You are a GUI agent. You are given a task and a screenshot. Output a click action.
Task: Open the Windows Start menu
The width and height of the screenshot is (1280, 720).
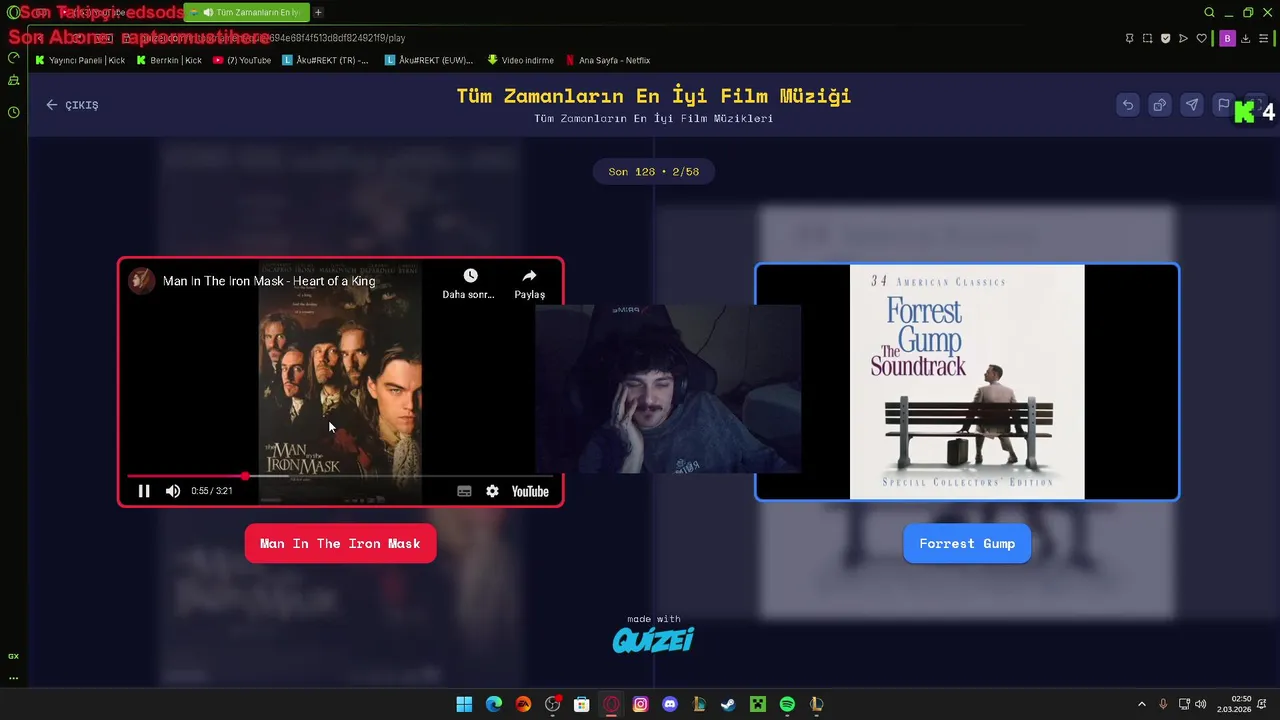pos(464,704)
